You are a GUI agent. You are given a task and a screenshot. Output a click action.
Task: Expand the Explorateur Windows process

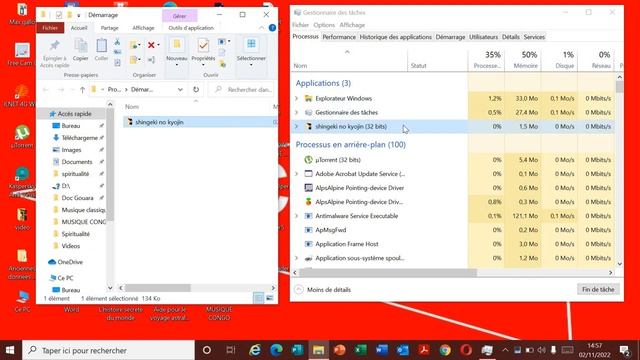(x=297, y=98)
